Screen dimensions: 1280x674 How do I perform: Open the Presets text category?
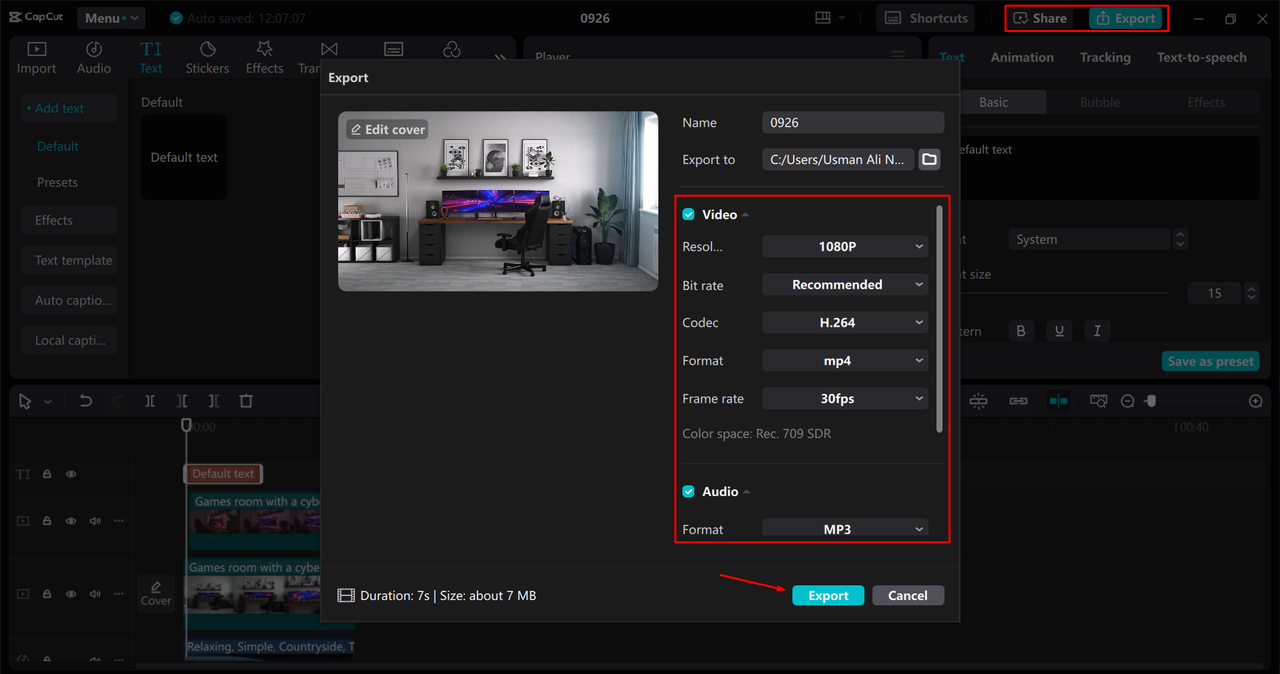[x=58, y=183]
